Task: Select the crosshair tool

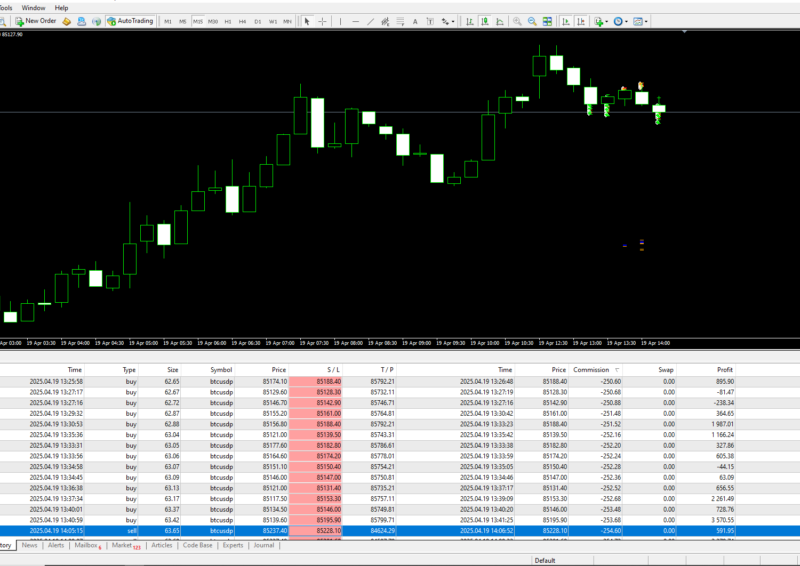Action: click(322, 20)
